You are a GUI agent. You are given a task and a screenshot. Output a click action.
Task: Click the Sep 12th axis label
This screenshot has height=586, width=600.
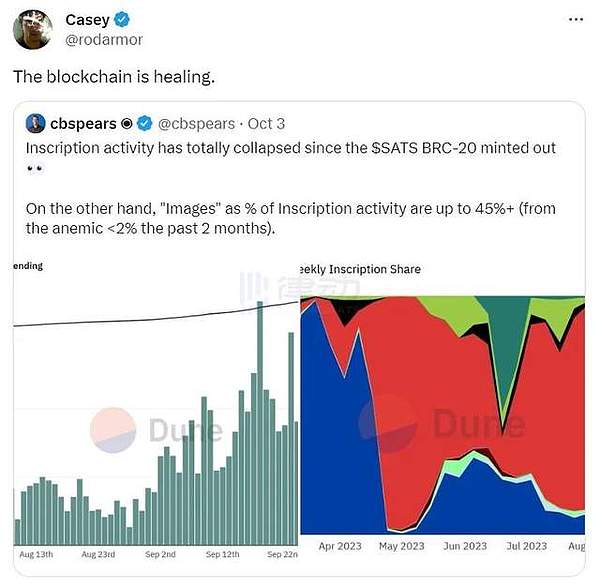(223, 553)
